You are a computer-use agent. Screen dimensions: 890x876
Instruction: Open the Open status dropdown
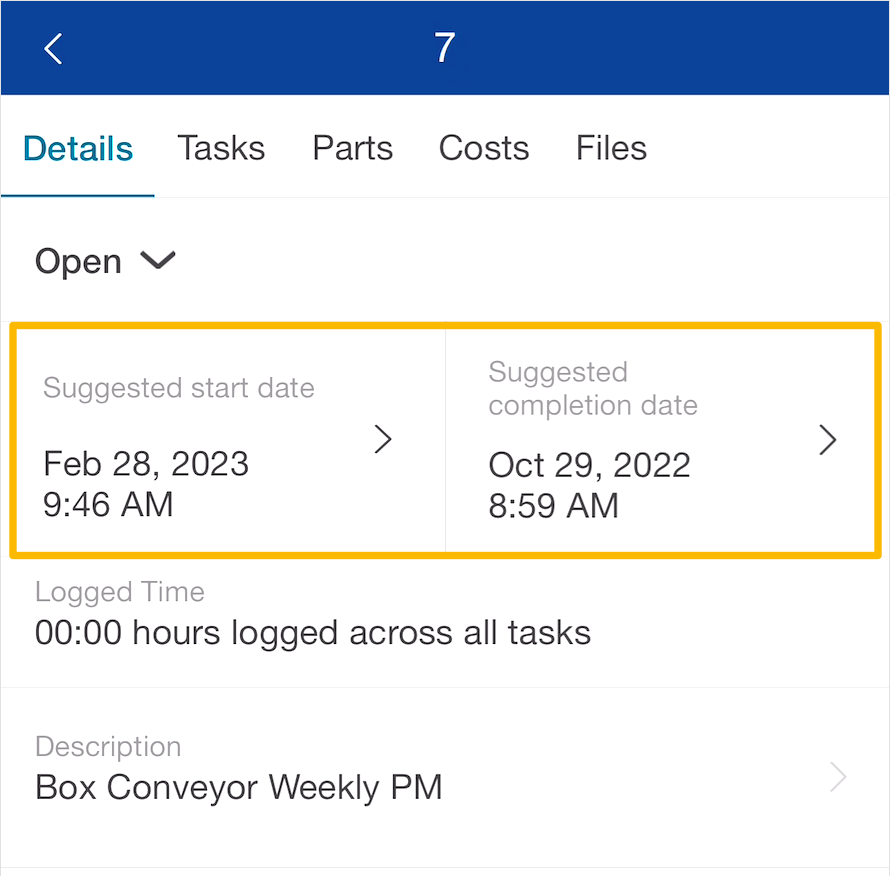coord(105,262)
